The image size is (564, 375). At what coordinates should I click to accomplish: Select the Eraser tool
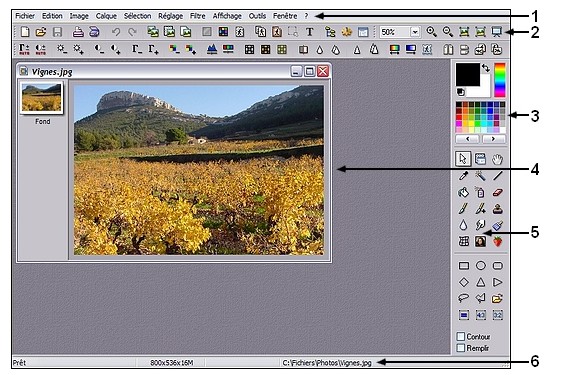(x=497, y=192)
